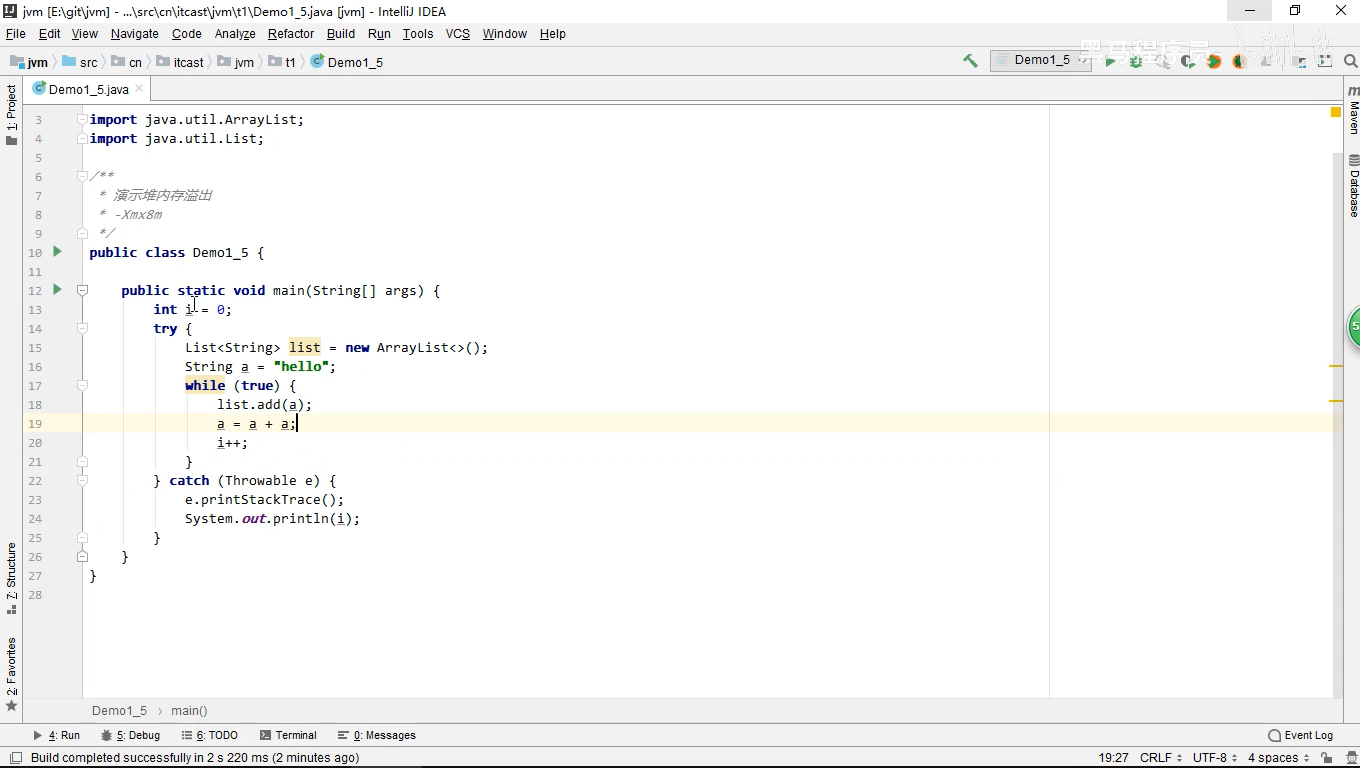Place cursor on line 18 list.add(a);
1360x768 pixels.
click(x=264, y=405)
